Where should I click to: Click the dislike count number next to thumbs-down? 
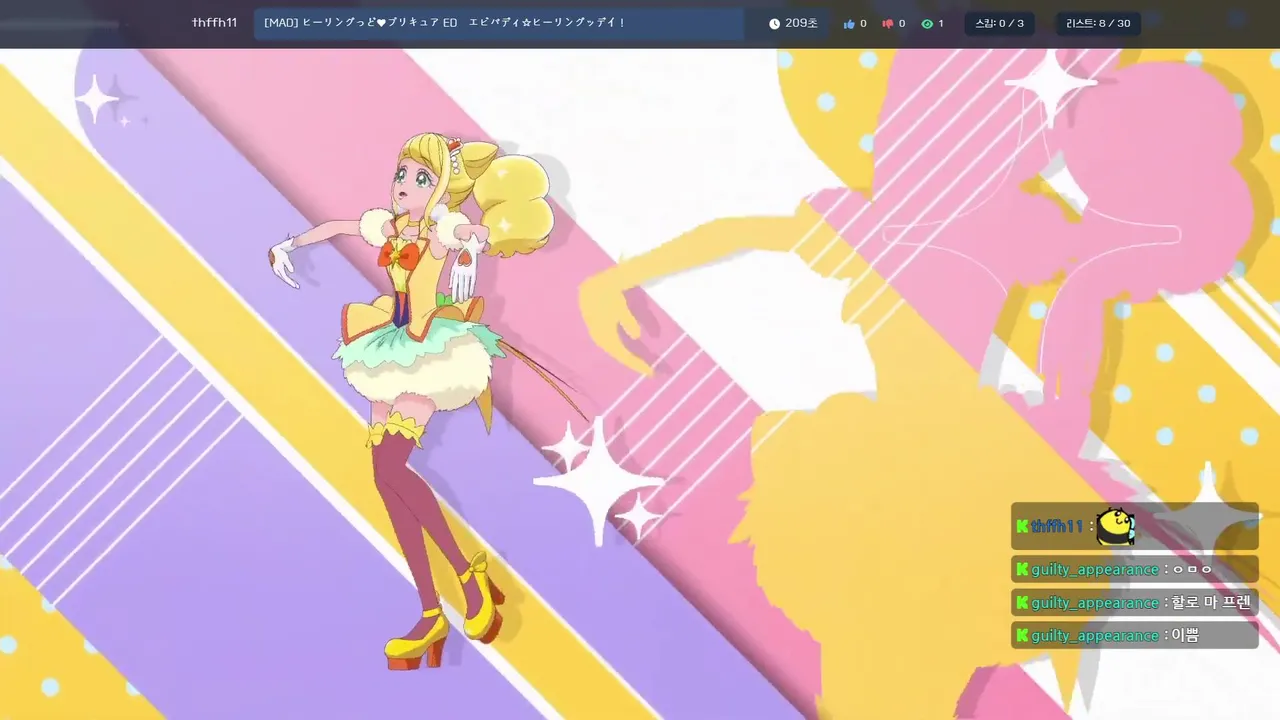(901, 23)
